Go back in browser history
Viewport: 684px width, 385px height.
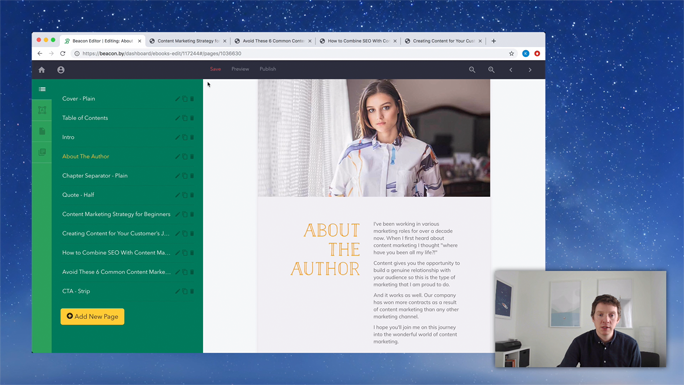(x=40, y=54)
